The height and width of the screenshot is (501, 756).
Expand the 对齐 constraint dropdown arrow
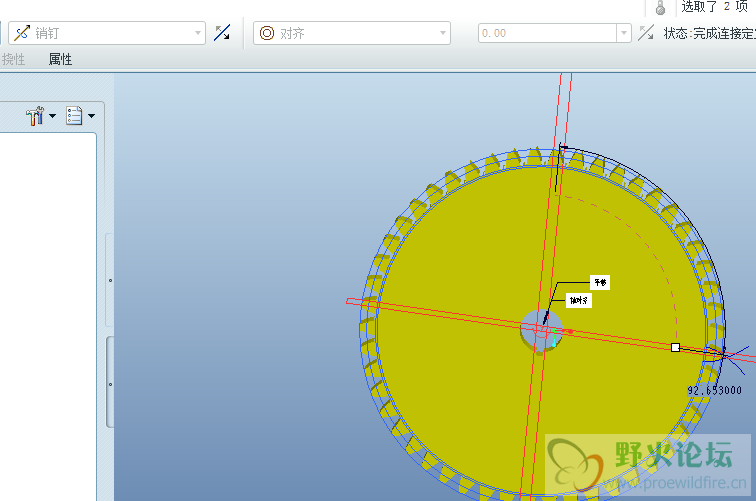coord(443,33)
